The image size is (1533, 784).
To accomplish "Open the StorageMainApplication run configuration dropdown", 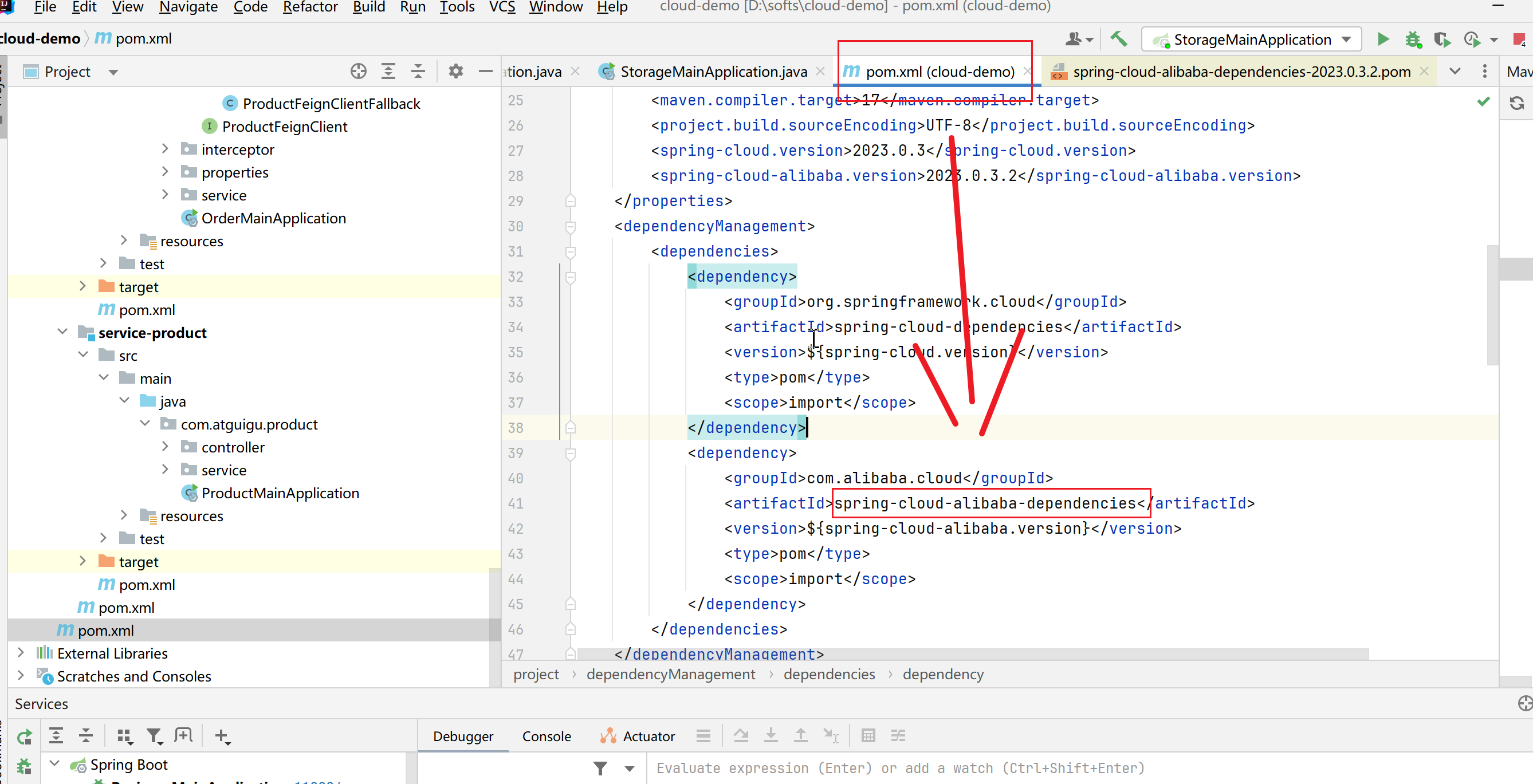I will point(1252,40).
